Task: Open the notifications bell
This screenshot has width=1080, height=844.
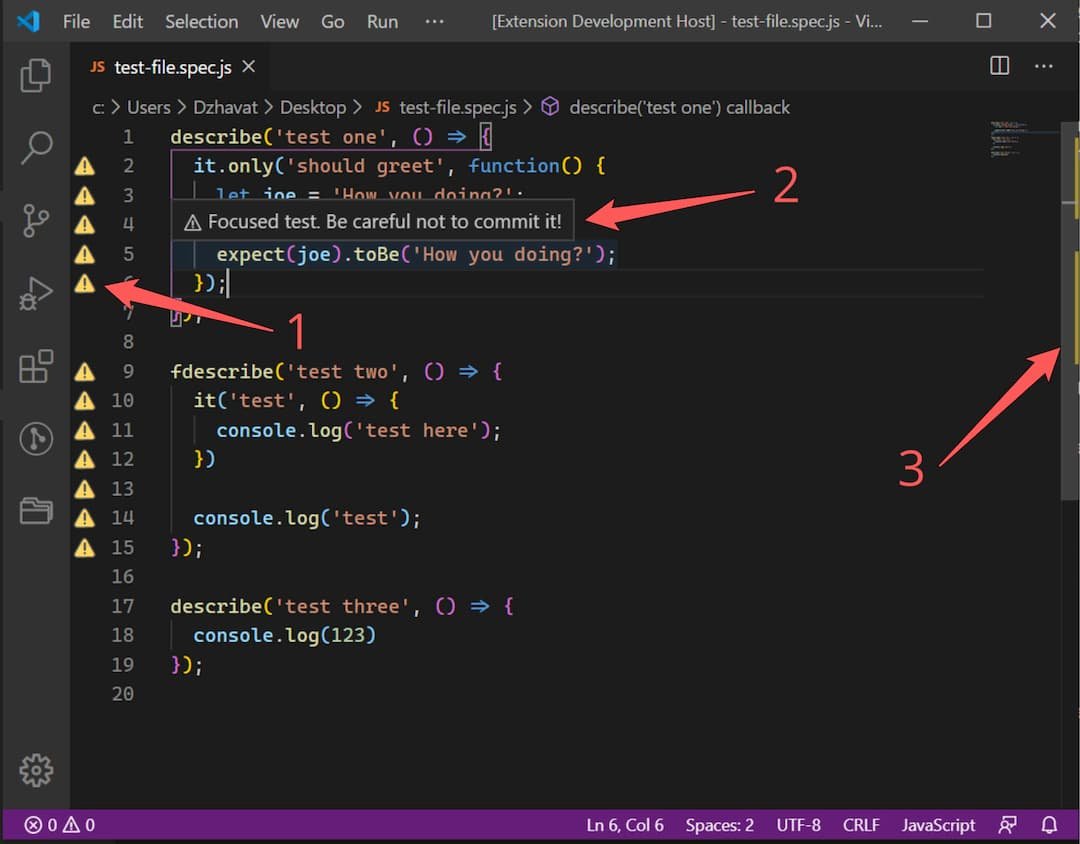Action: pyautogui.click(x=1047, y=824)
